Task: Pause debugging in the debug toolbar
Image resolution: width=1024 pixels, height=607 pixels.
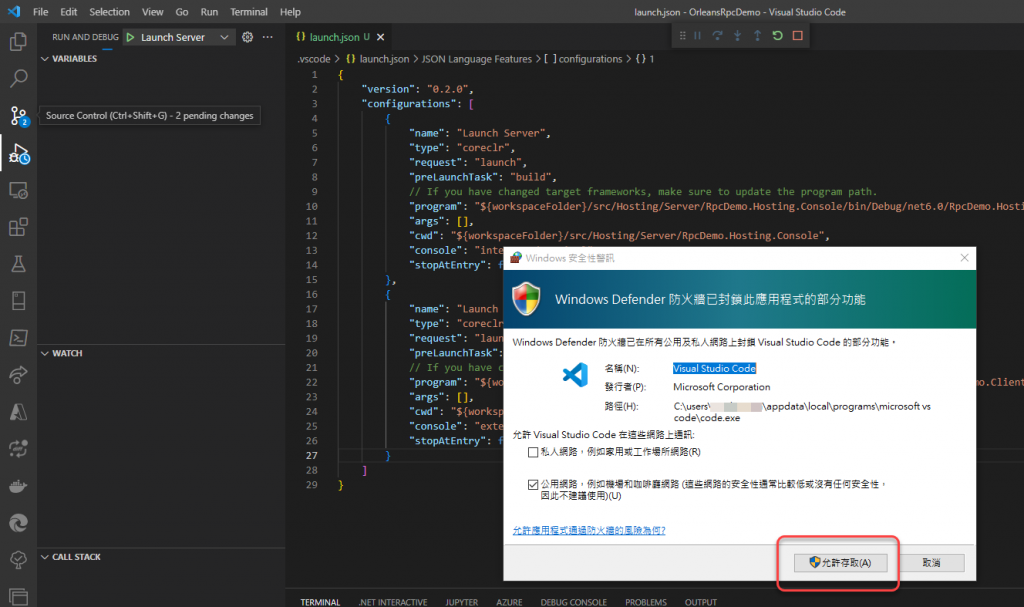Action: click(x=697, y=36)
